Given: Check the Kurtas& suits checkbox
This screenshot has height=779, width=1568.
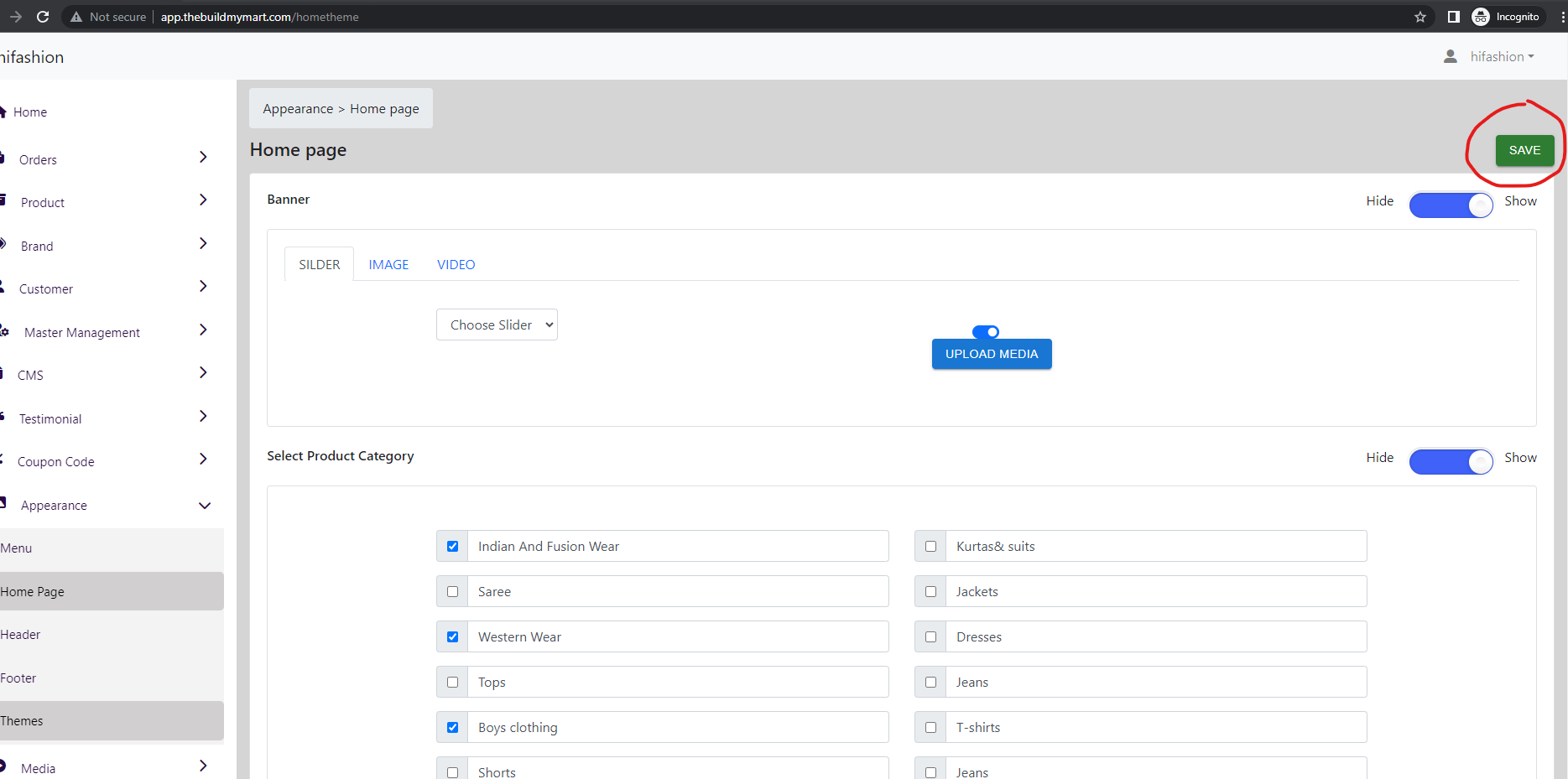Looking at the screenshot, I should 930,546.
